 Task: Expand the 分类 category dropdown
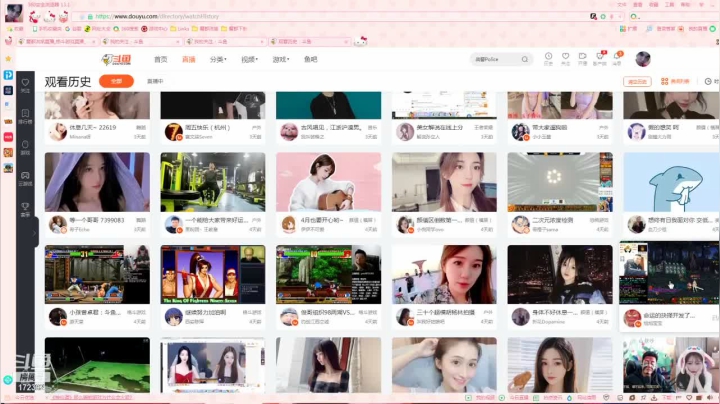click(218, 59)
